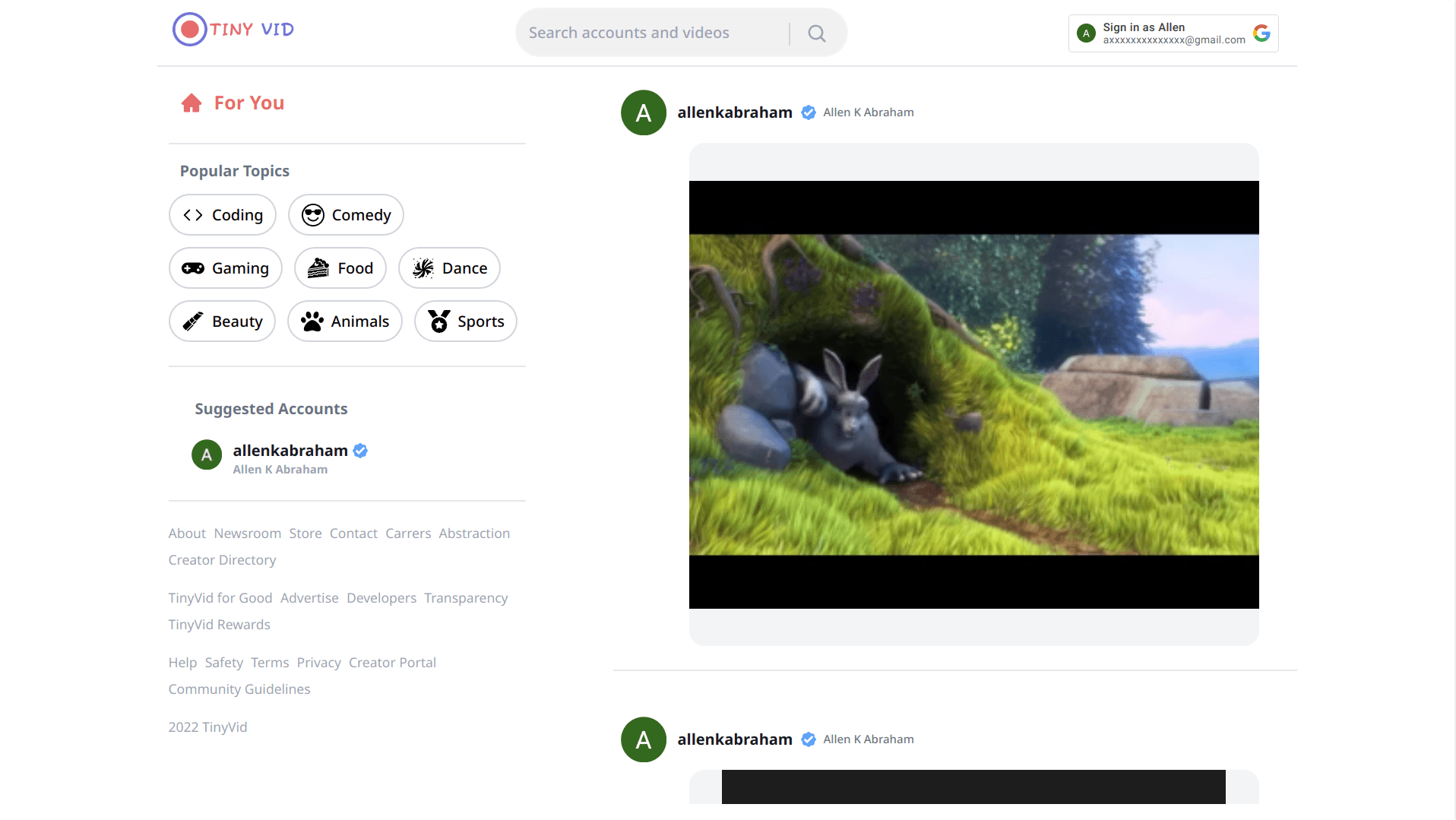The image size is (1456, 820).
Task: Click the For You home icon
Action: [191, 103]
